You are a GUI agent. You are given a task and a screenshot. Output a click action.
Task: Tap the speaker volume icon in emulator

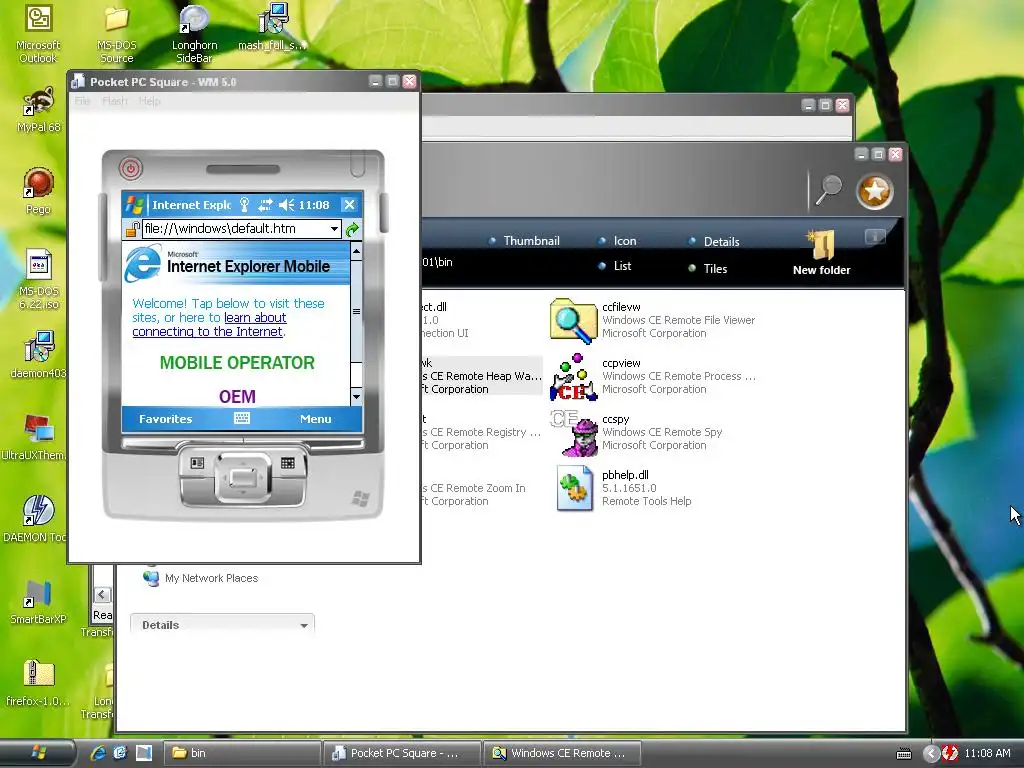(x=286, y=205)
